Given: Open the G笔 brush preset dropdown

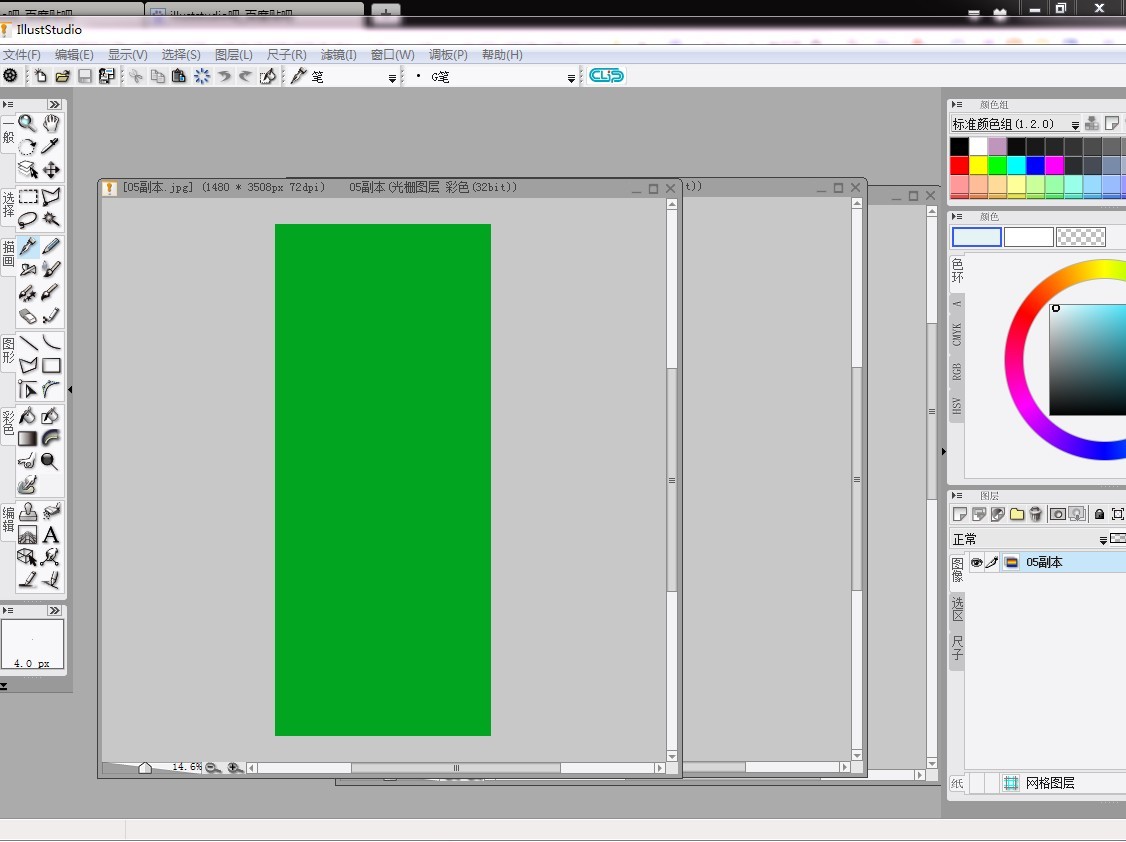Looking at the screenshot, I should (571, 77).
